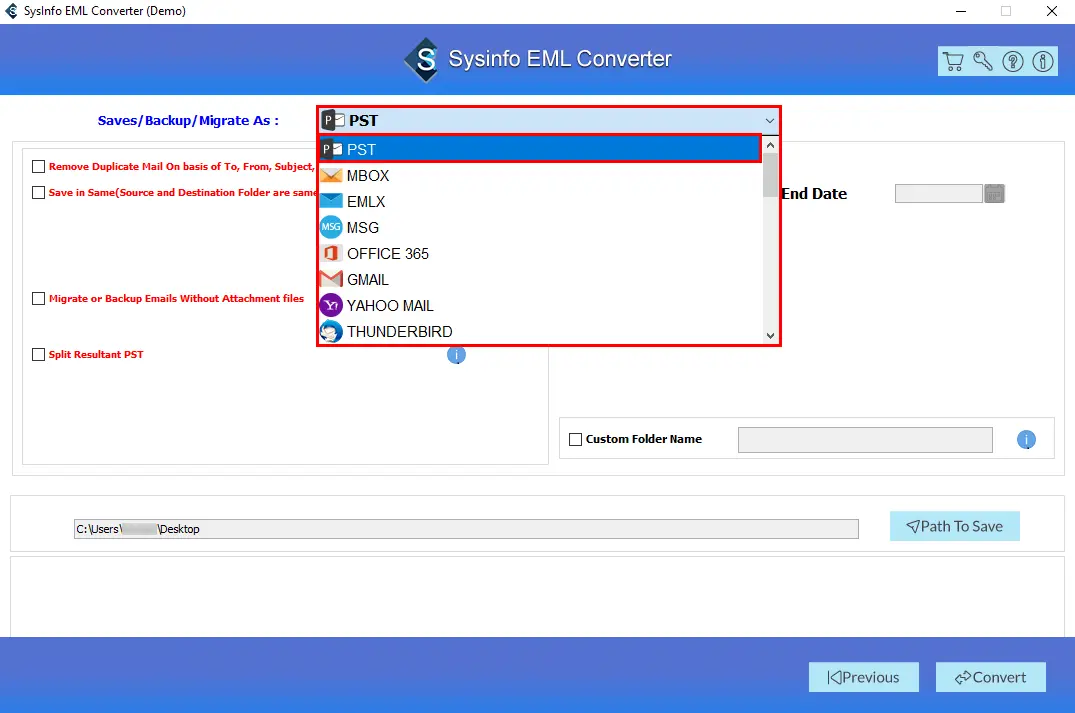Click the Saves/Backup/Migrate As label

pyautogui.click(x=189, y=121)
